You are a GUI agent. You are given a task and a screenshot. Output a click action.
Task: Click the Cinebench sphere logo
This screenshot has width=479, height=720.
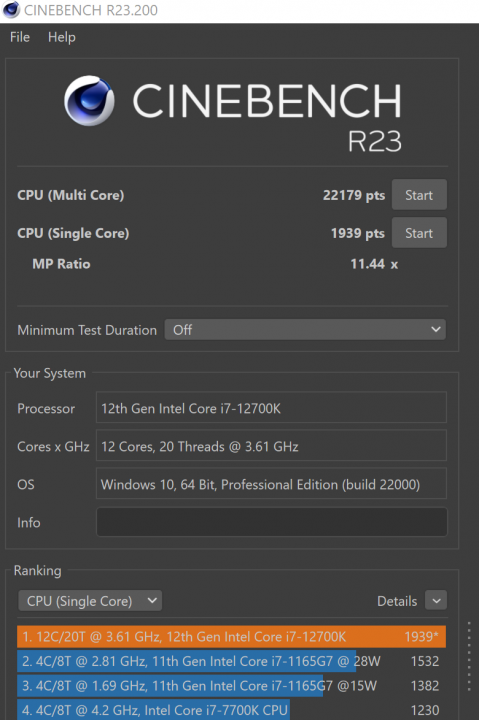89,101
